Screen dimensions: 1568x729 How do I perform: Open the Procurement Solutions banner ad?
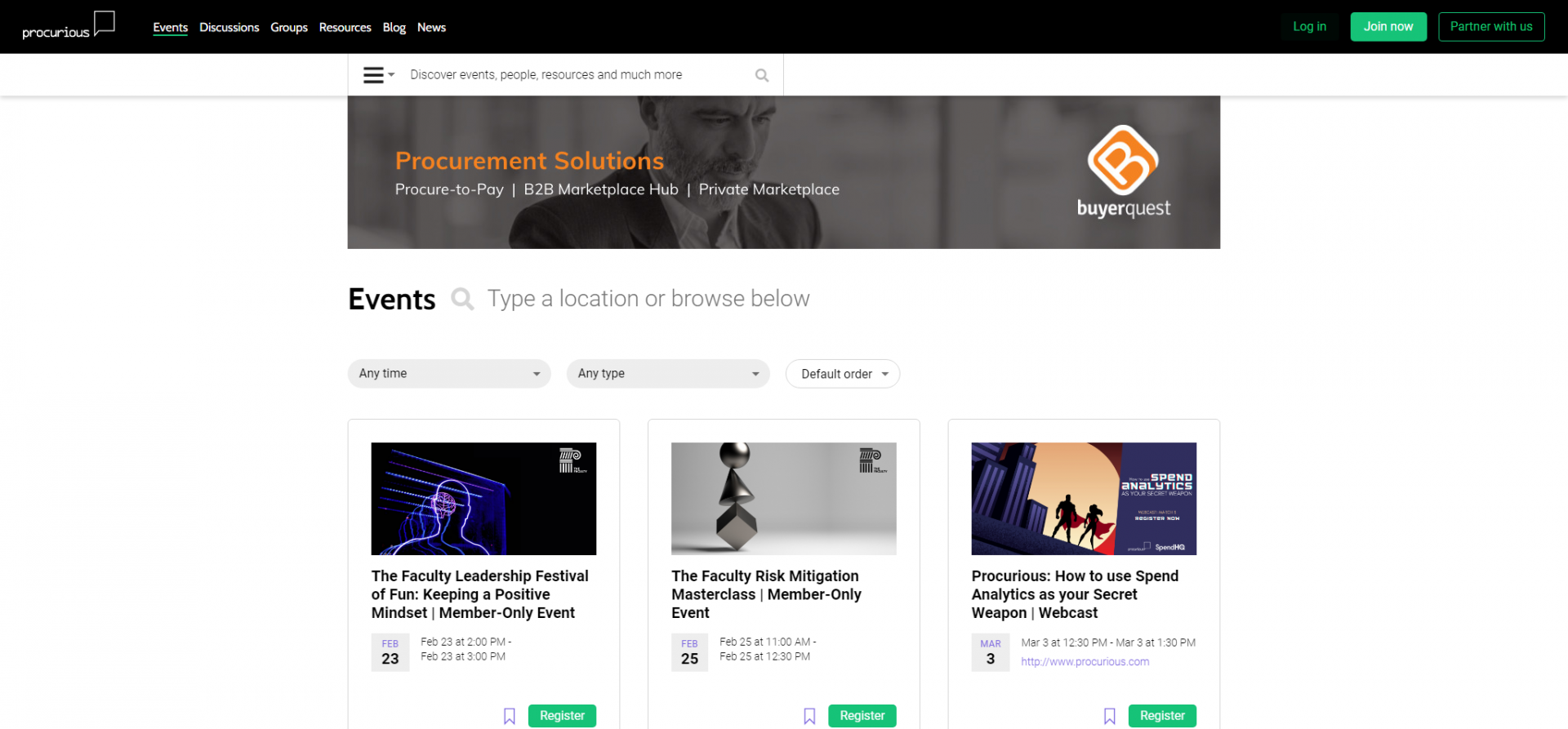784,172
